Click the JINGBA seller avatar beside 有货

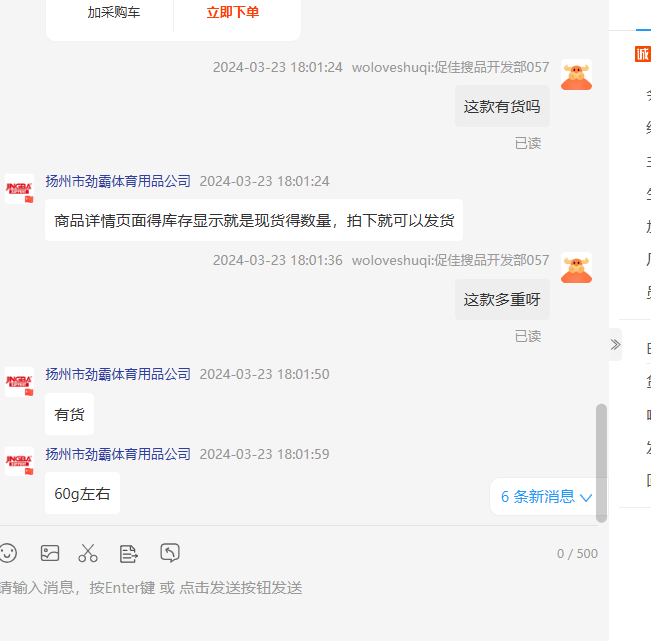coord(19,382)
